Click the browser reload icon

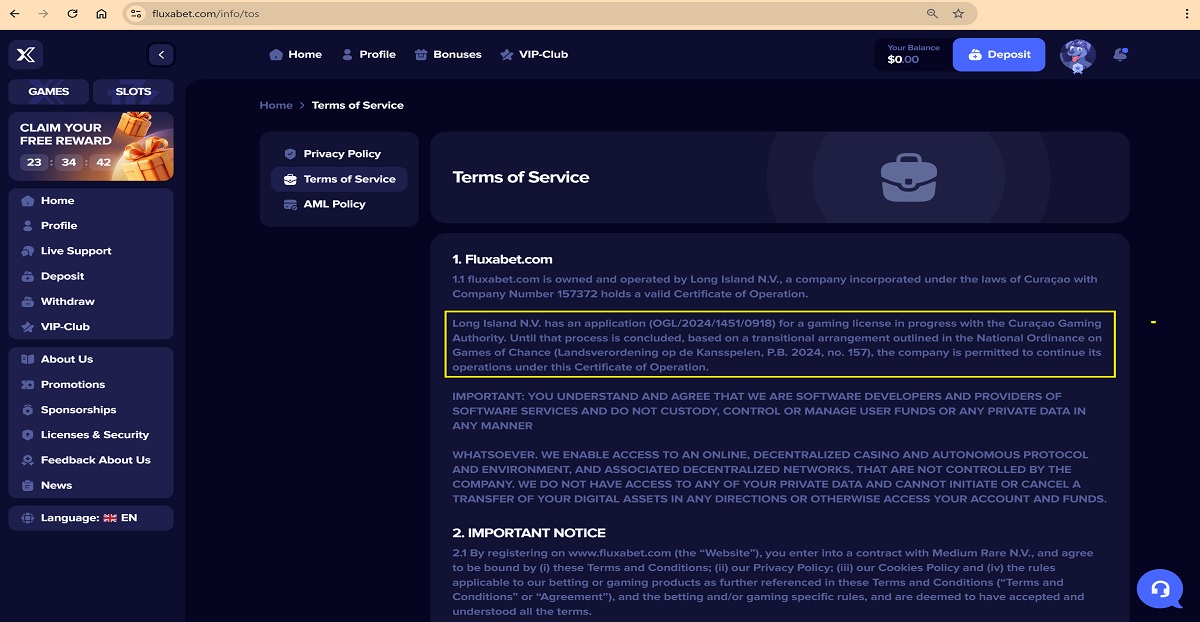72,14
